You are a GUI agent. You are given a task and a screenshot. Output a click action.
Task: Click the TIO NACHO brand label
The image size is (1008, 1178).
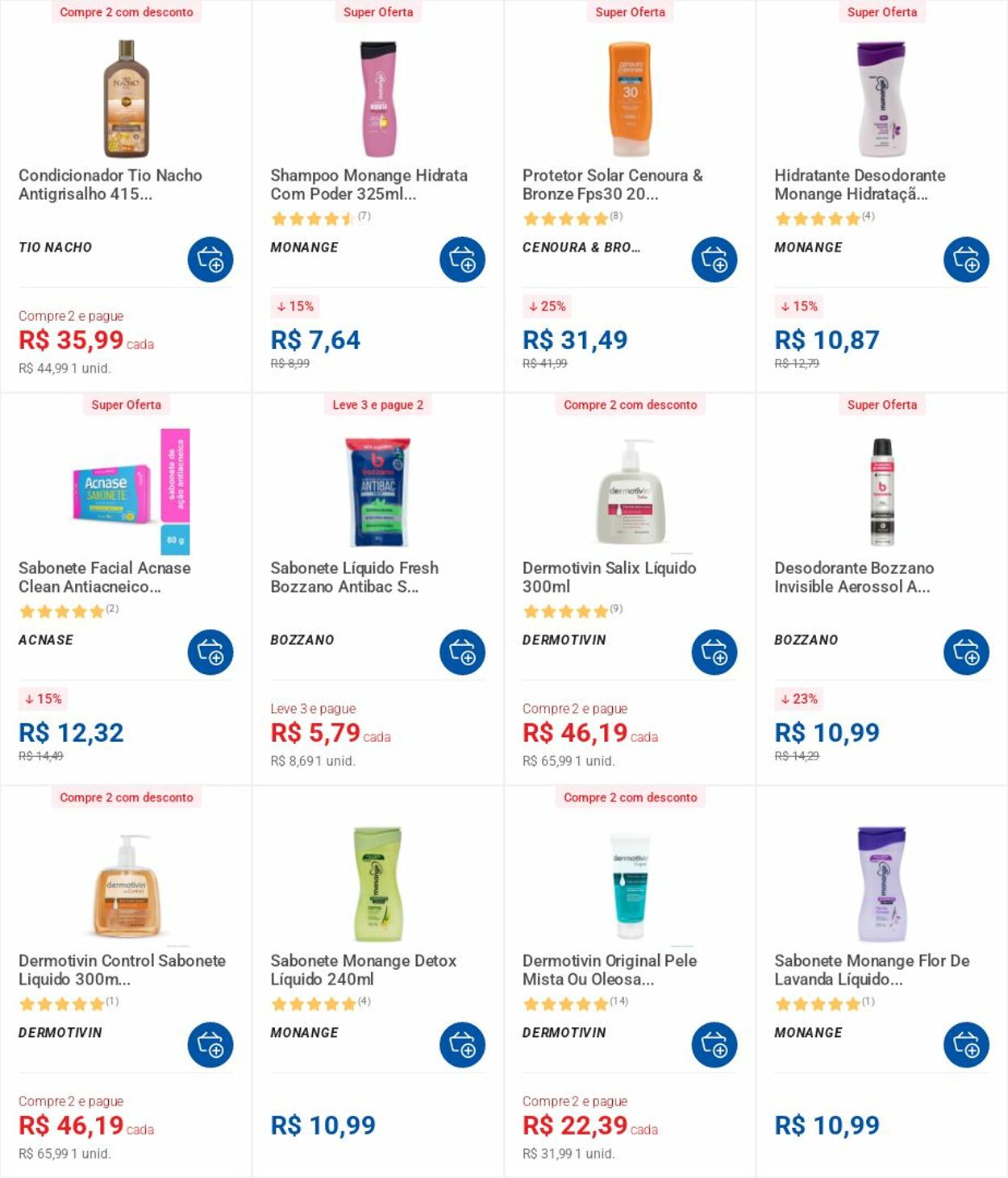pyautogui.click(x=55, y=248)
